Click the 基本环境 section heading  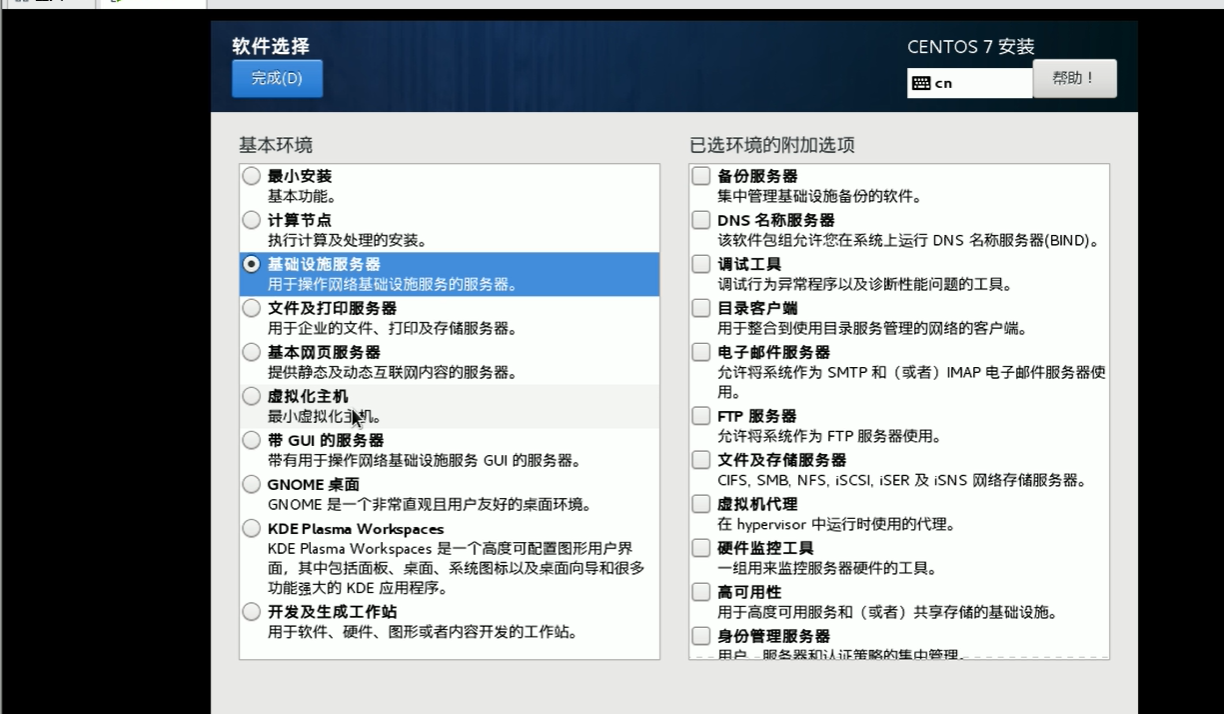275,145
